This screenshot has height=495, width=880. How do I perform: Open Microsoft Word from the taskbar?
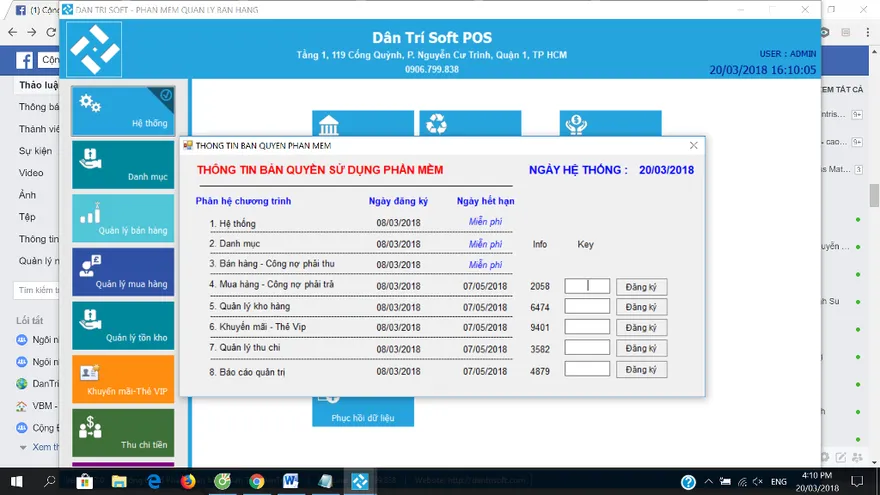coord(291,481)
